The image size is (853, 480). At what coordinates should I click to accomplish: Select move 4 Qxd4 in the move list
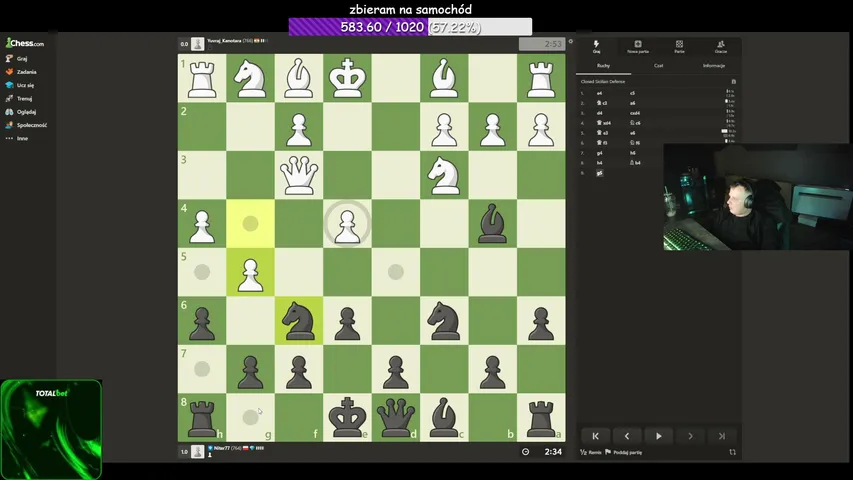point(604,123)
